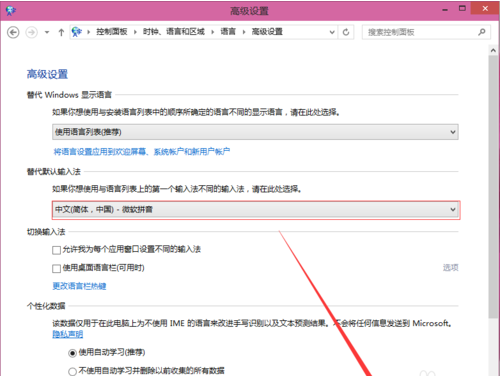Open the recent locations dropdown arrow
Screen dimensions: 500x376
coord(47,32)
